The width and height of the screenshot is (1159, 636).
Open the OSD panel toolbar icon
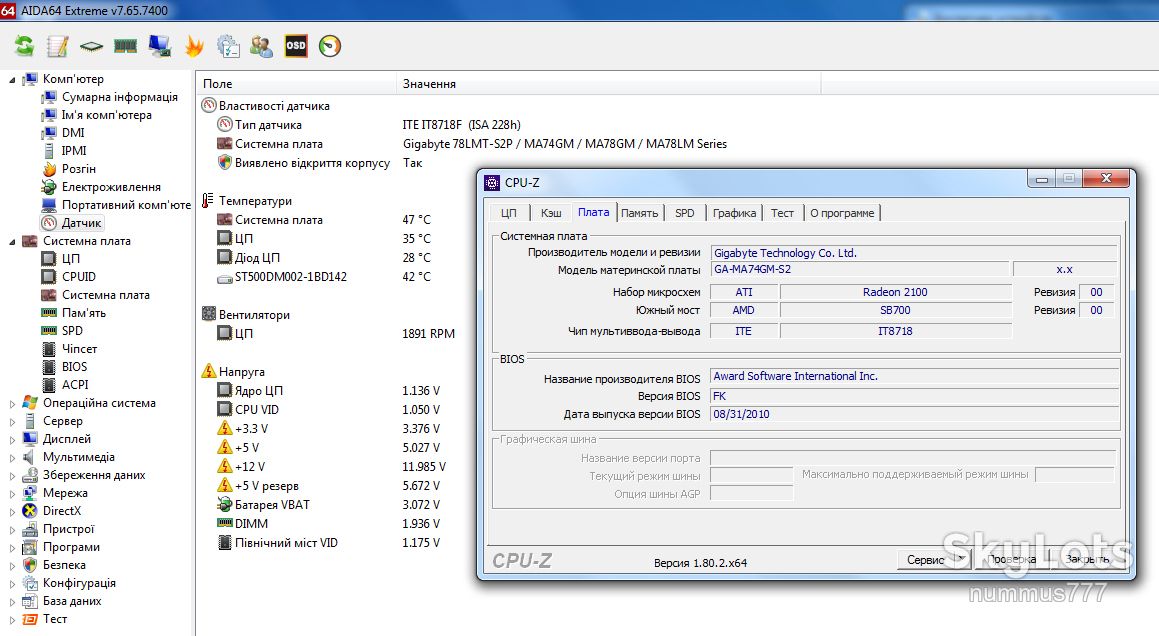[296, 46]
